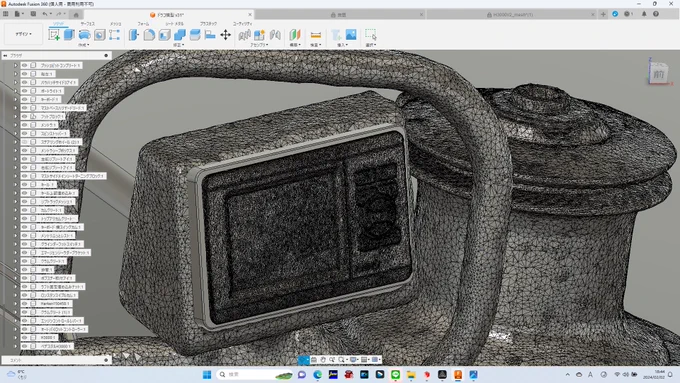Select the Combine tool
This screenshot has width=680, height=383.
pos(180,35)
